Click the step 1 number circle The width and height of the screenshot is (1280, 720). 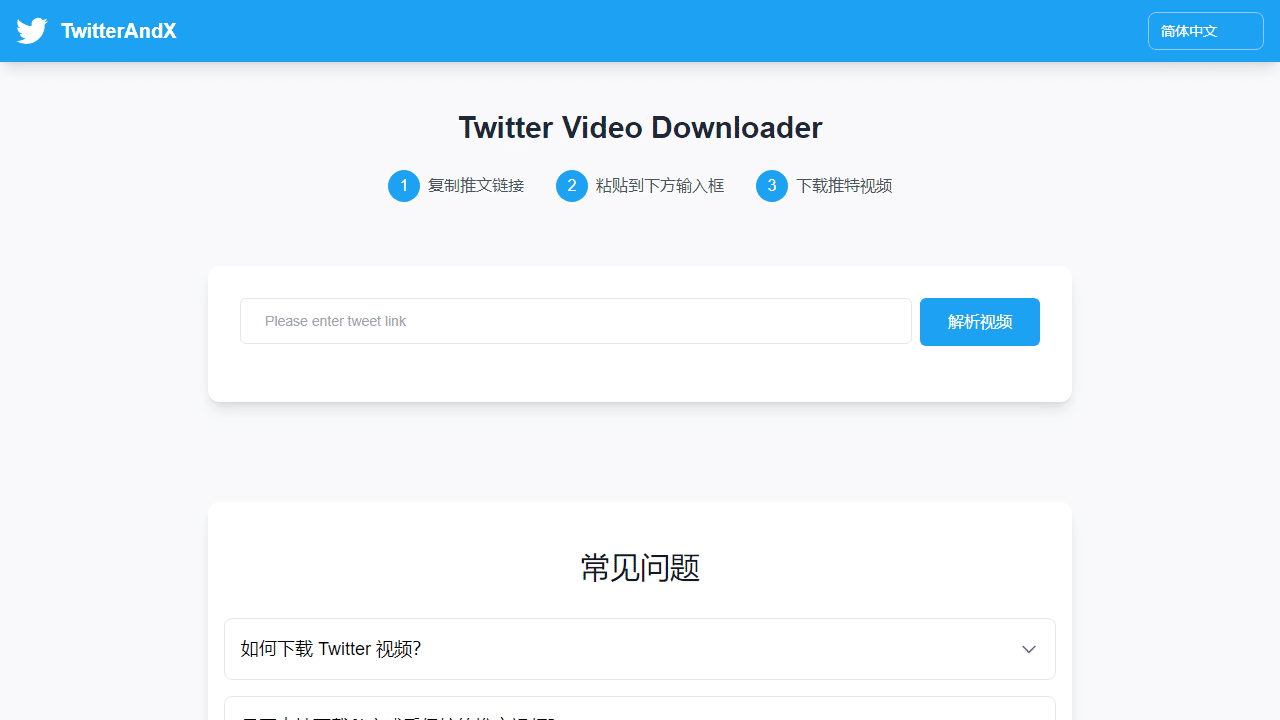[404, 186]
